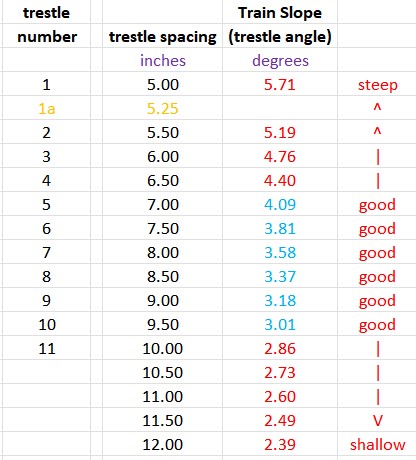
Task: Click trestle number 11 cell
Action: tap(47, 348)
